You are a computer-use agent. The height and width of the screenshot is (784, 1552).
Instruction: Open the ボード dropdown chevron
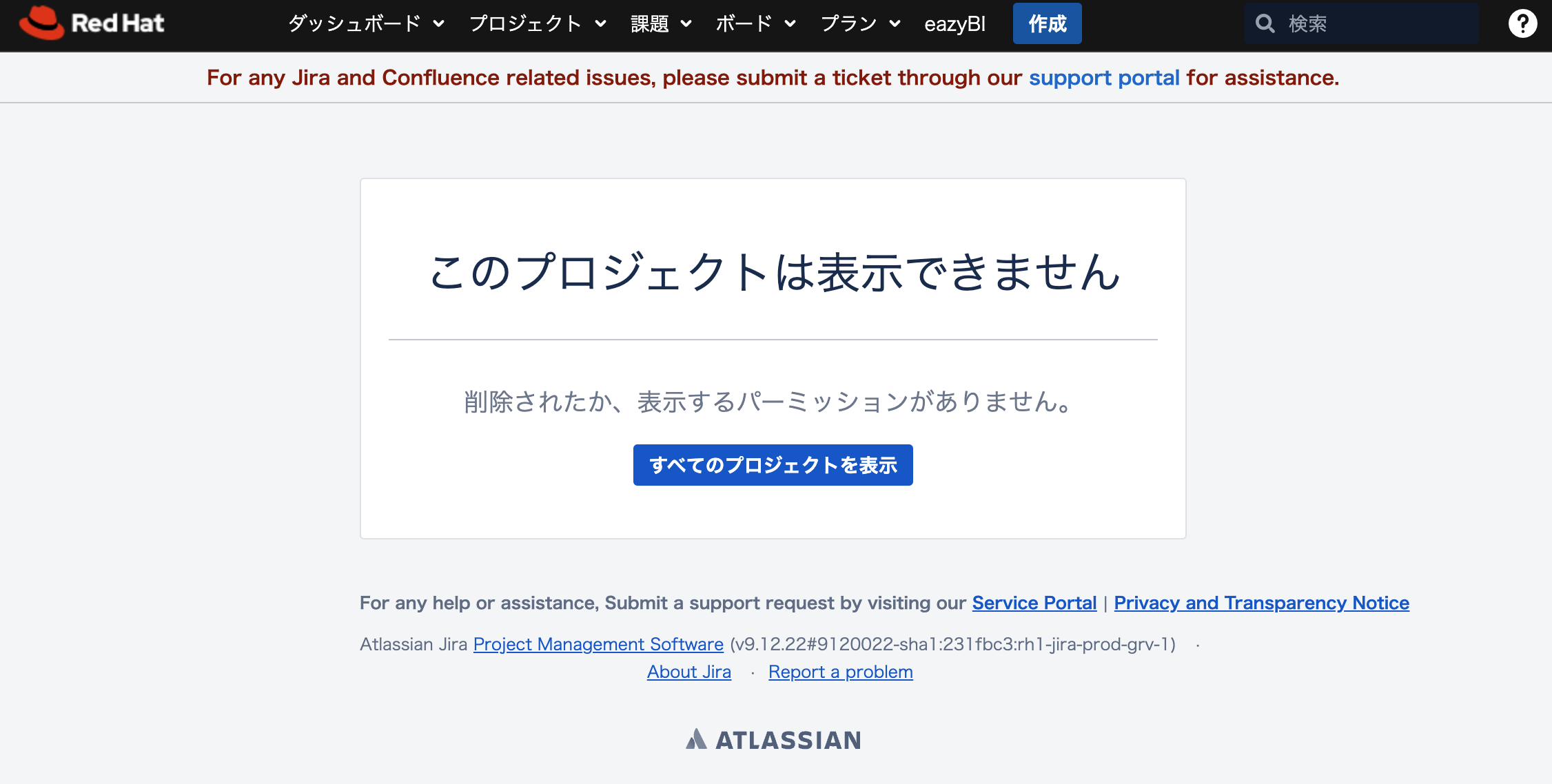point(790,24)
